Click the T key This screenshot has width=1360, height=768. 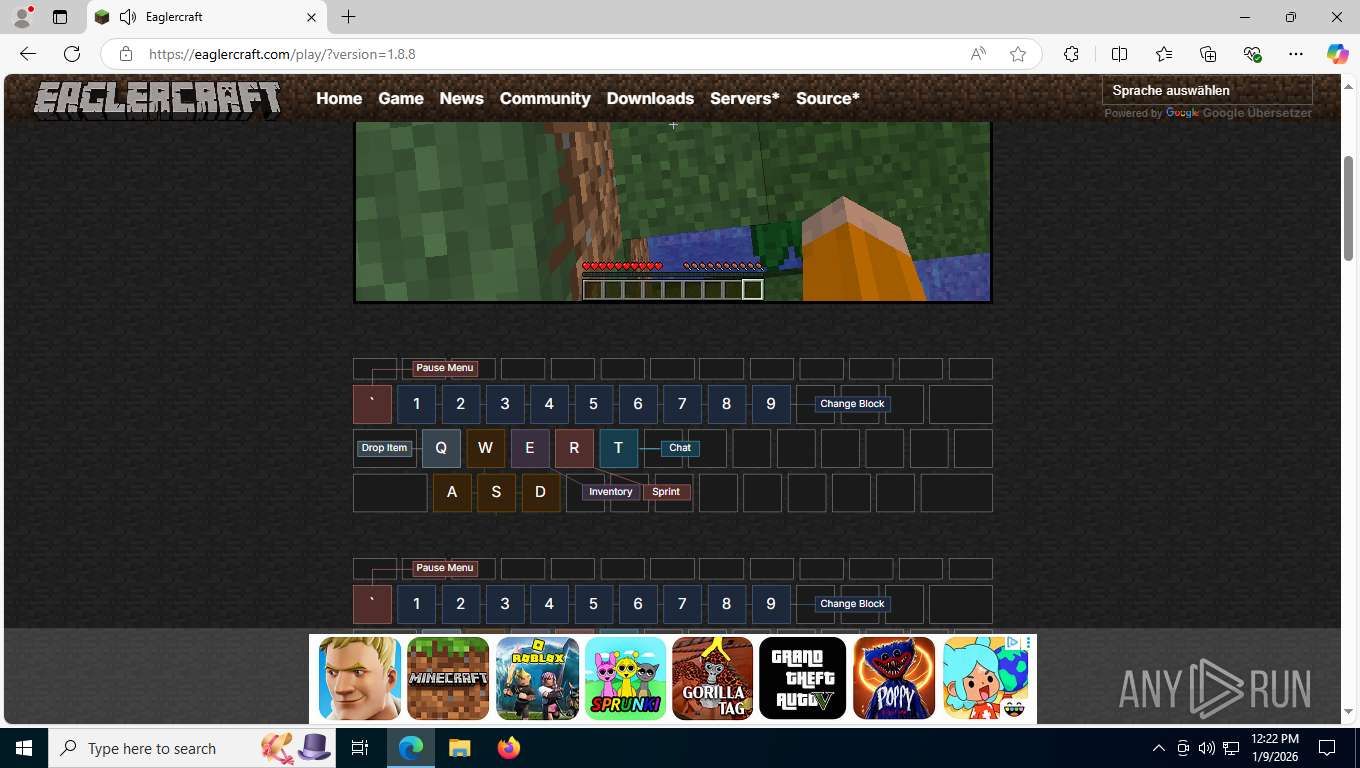pyautogui.click(x=618, y=448)
